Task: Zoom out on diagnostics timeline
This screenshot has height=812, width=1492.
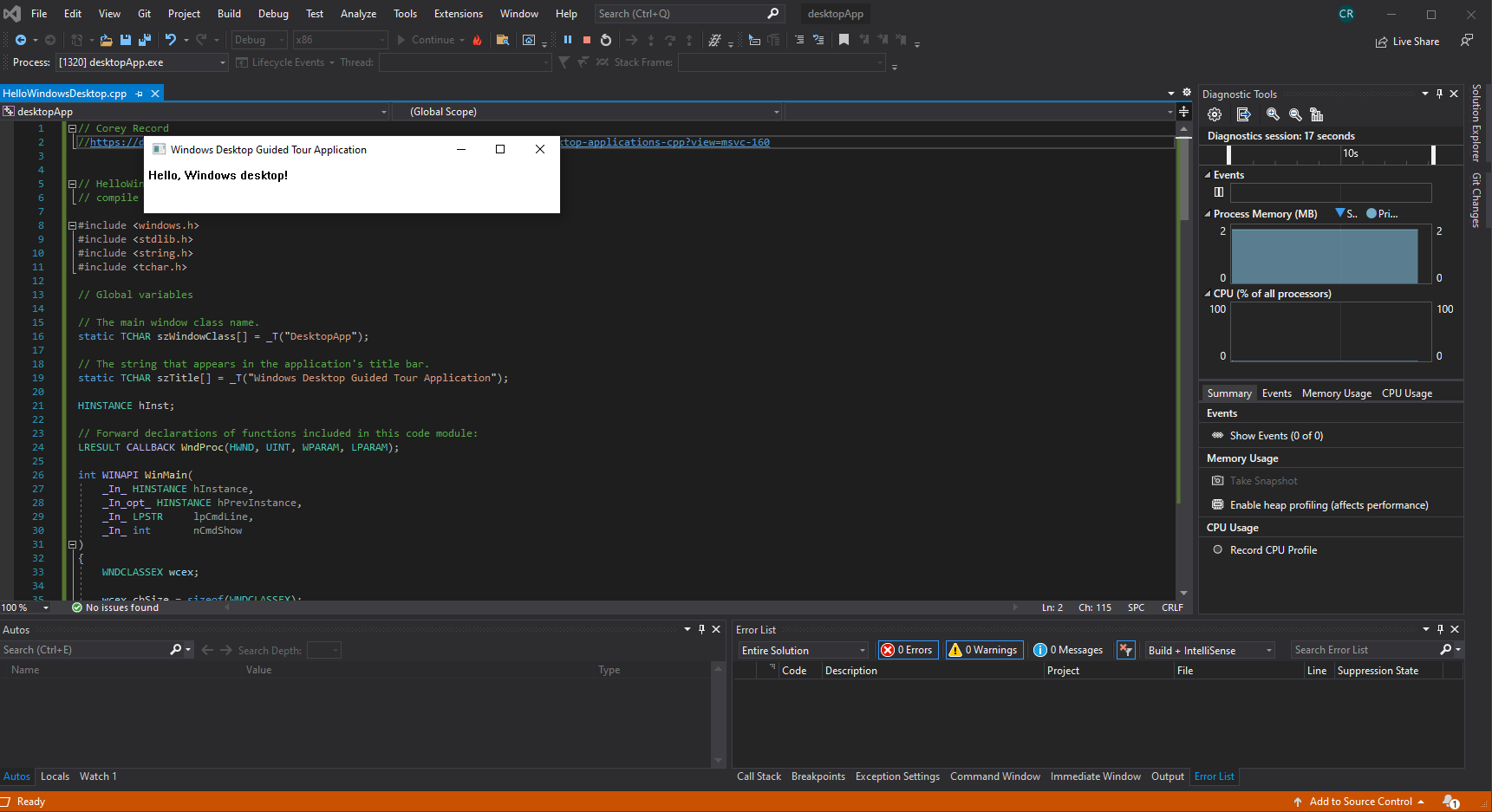Action: [x=1295, y=114]
